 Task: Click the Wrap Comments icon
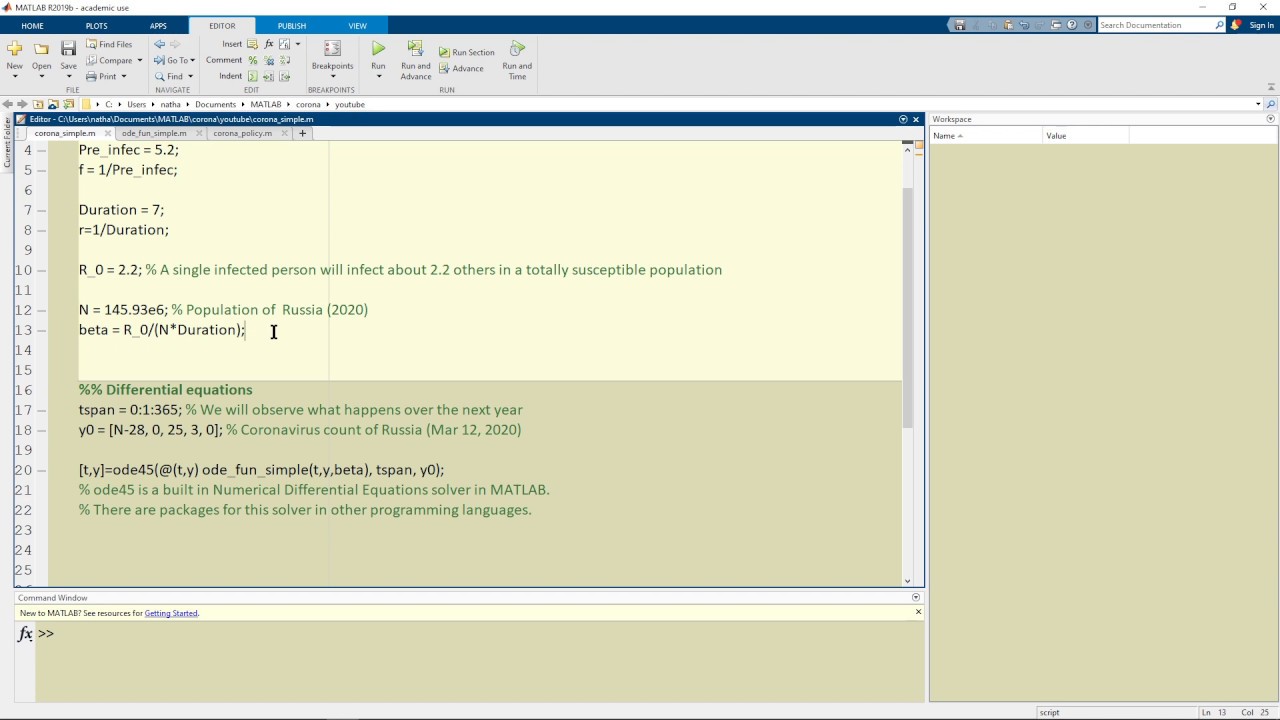point(285,60)
